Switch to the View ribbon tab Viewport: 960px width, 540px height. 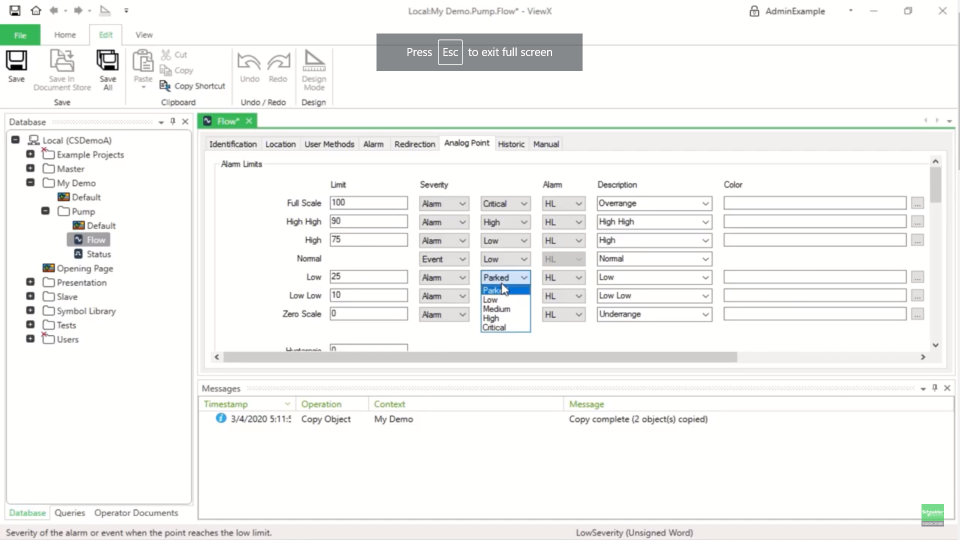[144, 35]
